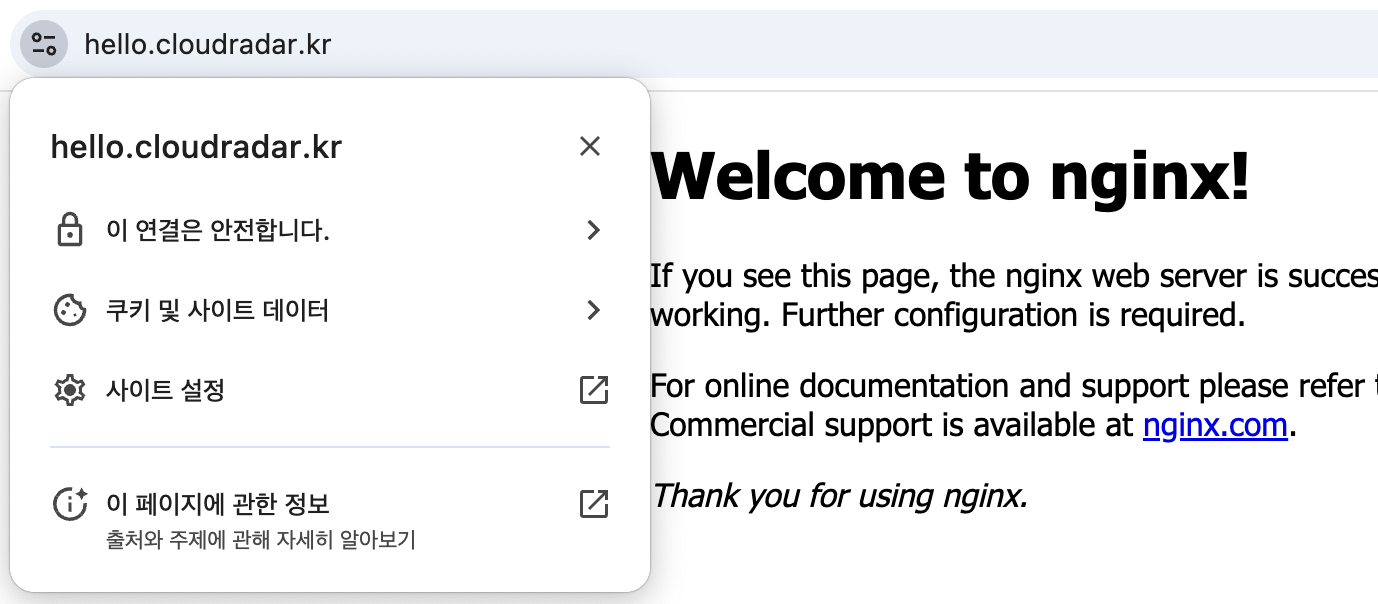Click popup header text 'hello.cloudradar.kr'
Viewport: 1378px width, 604px height.
click(x=196, y=148)
